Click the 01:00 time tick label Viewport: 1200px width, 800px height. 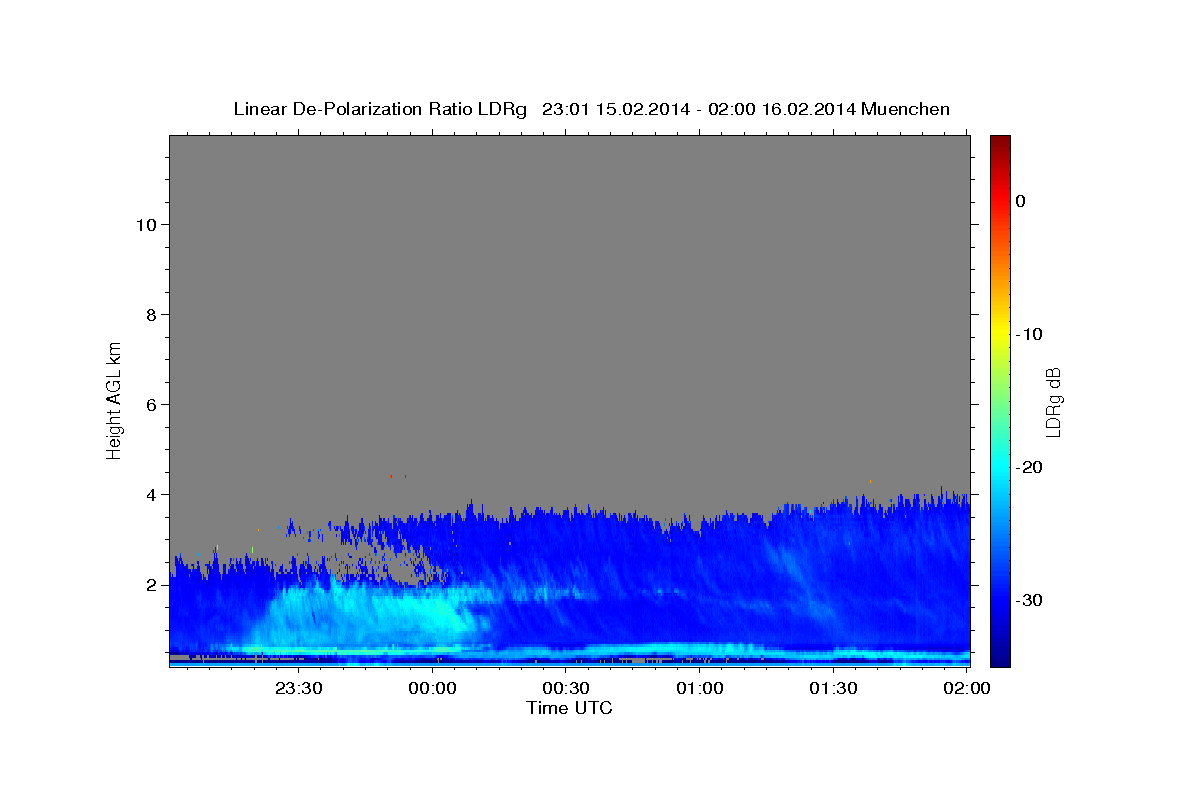pos(700,688)
